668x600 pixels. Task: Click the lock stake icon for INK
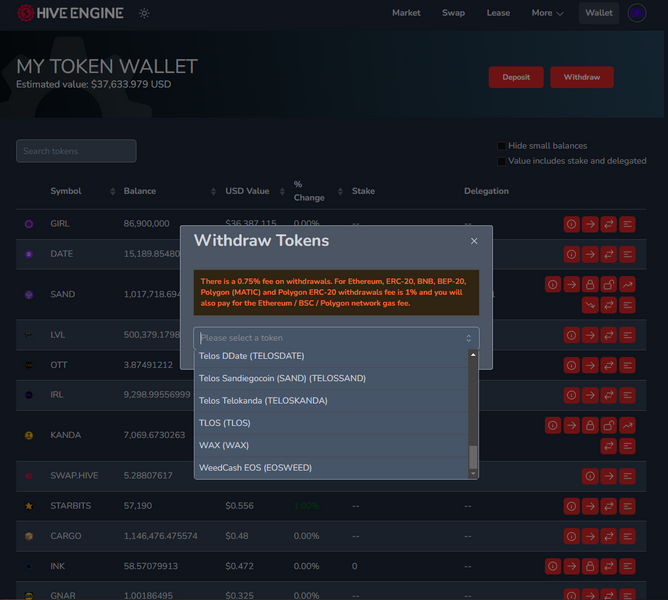590,566
